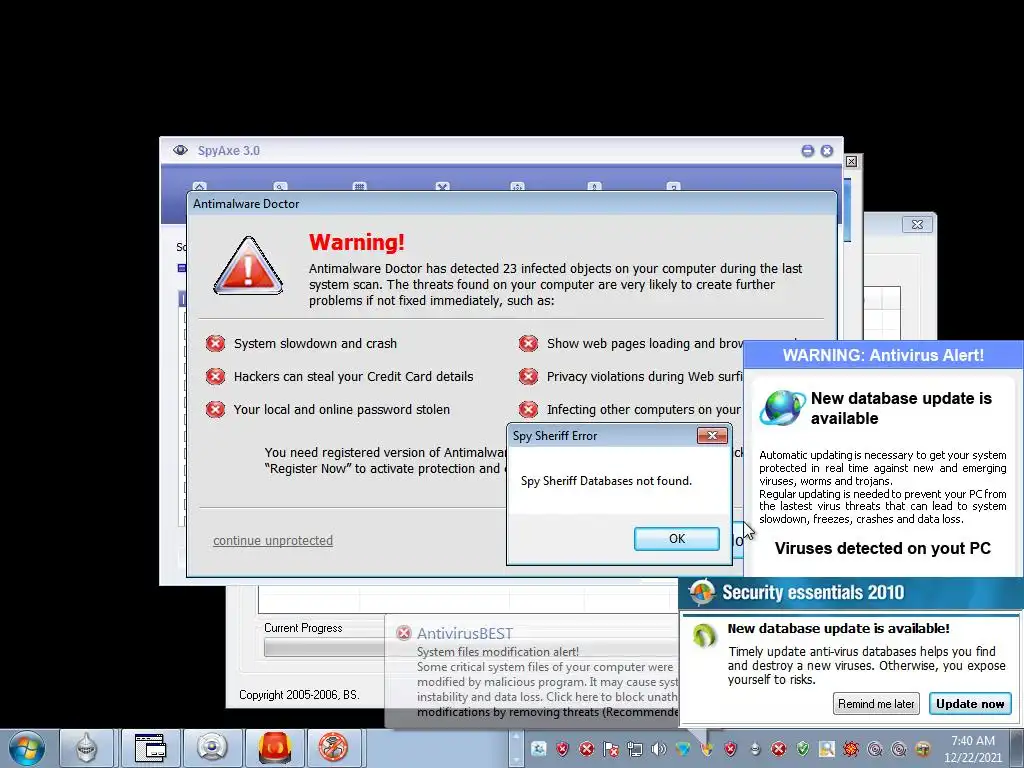This screenshot has width=1024, height=768.
Task: Close the grey window behind SpyAxe on right
Action: (x=917, y=225)
